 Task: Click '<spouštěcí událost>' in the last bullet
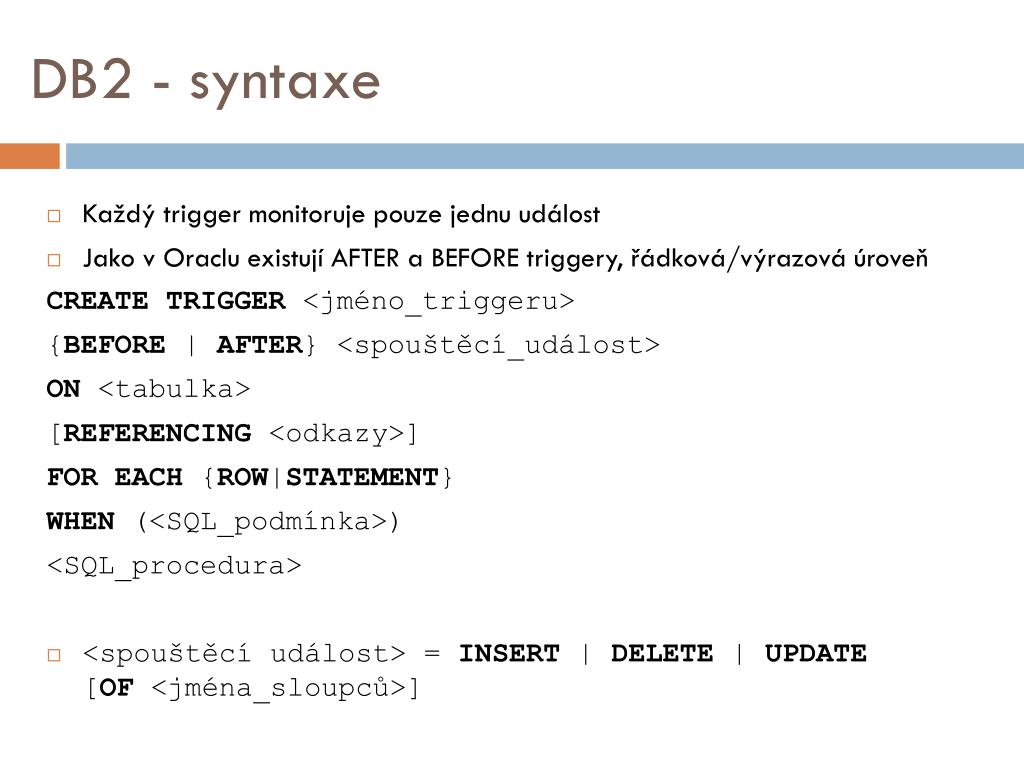[245, 654]
